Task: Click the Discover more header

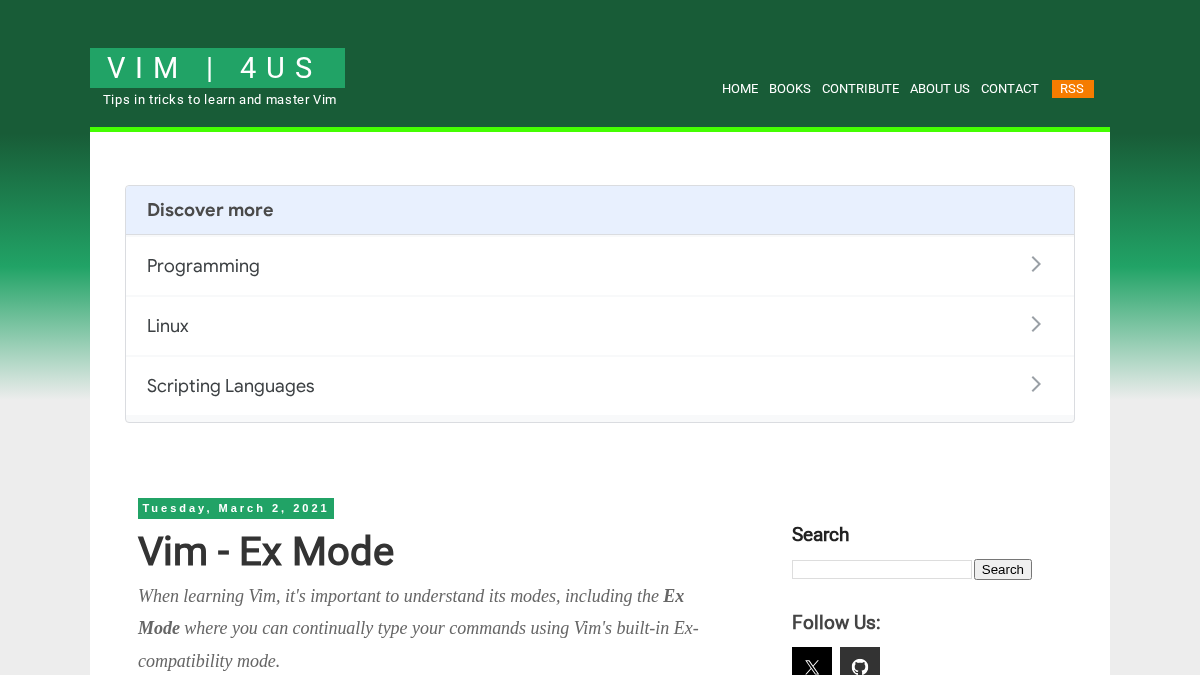Action: (210, 210)
